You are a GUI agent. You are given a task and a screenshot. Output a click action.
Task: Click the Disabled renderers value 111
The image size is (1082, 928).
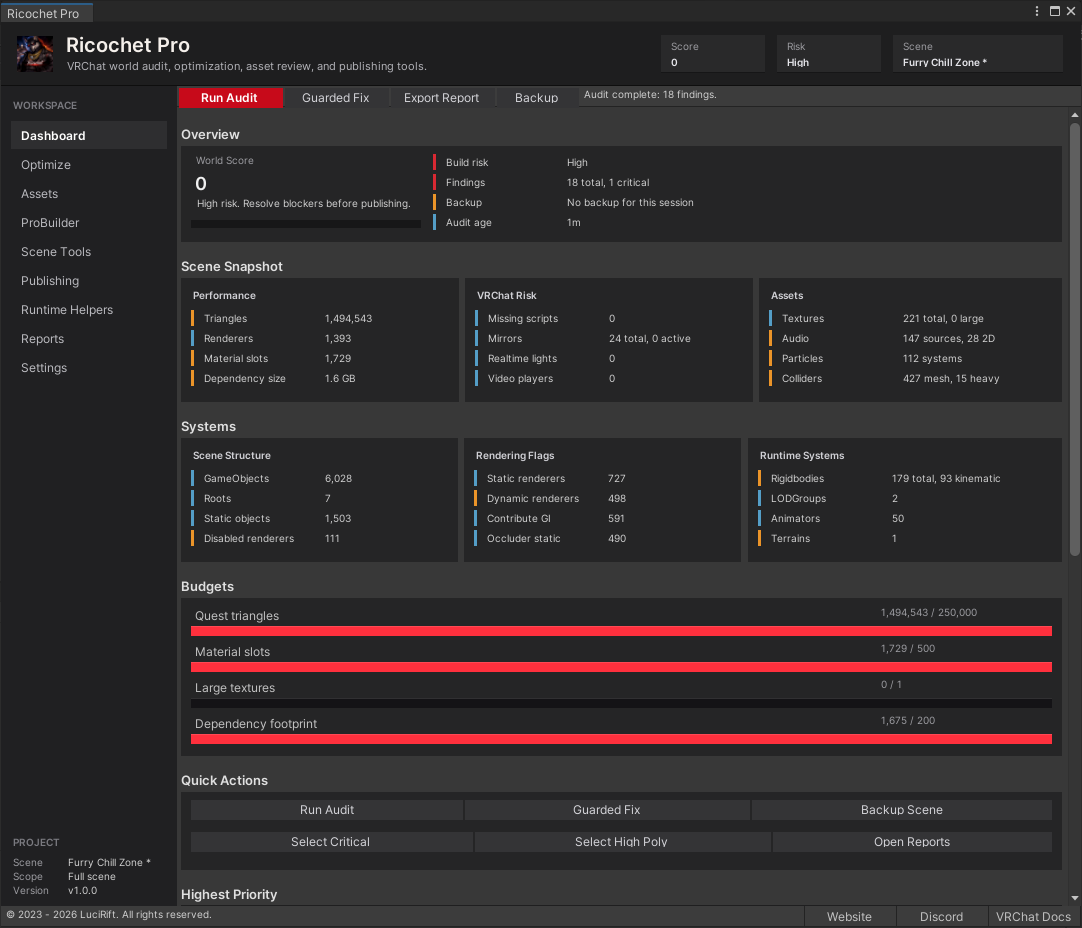[x=332, y=538]
